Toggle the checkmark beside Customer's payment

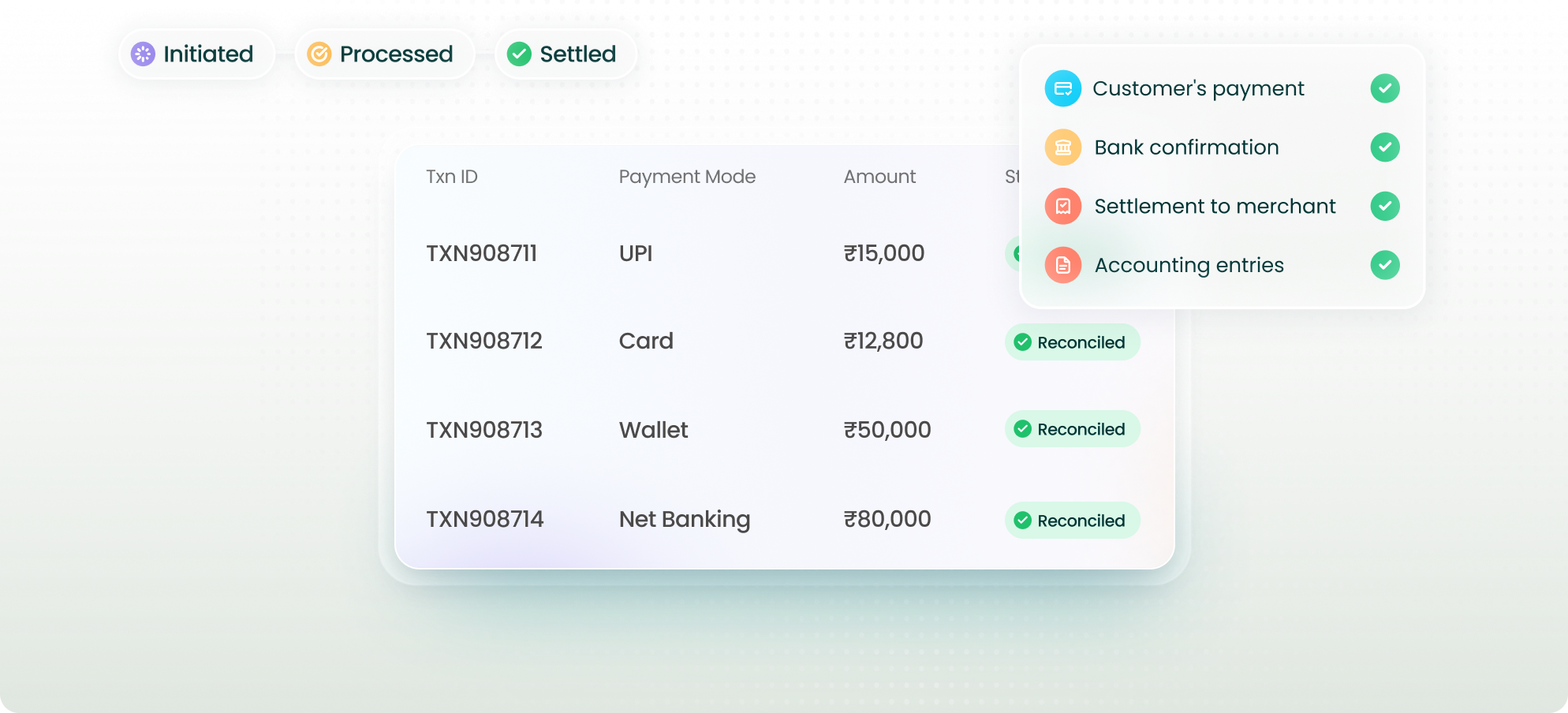(1385, 88)
